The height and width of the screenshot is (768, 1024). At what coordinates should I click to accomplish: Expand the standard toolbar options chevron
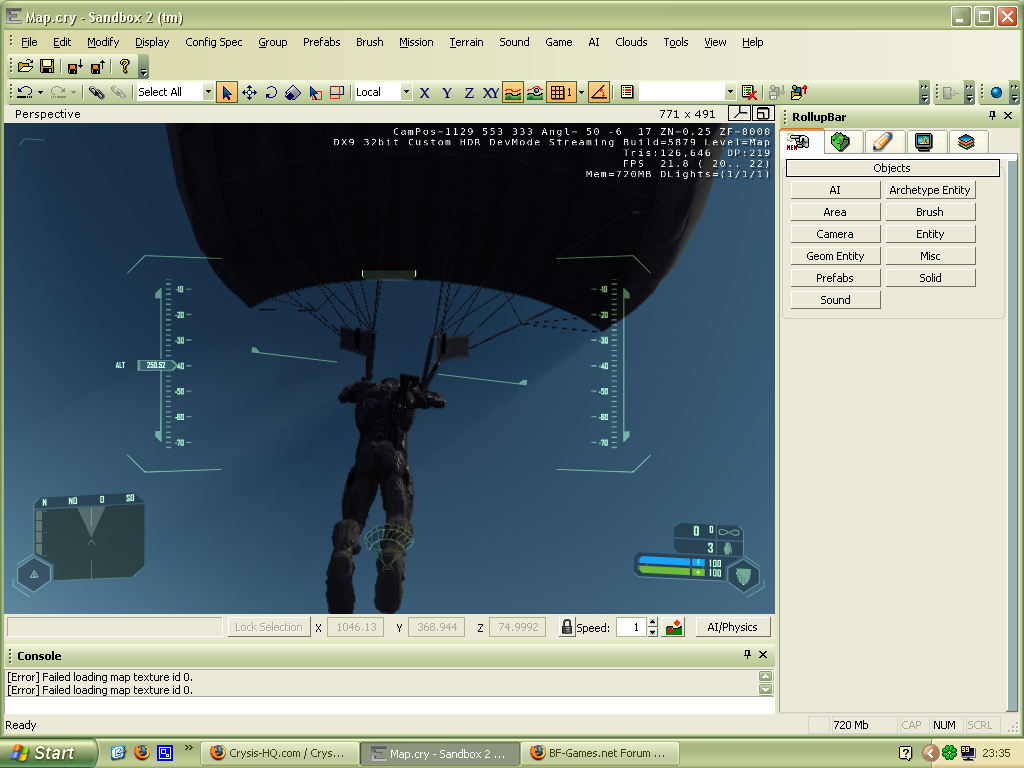pos(144,67)
